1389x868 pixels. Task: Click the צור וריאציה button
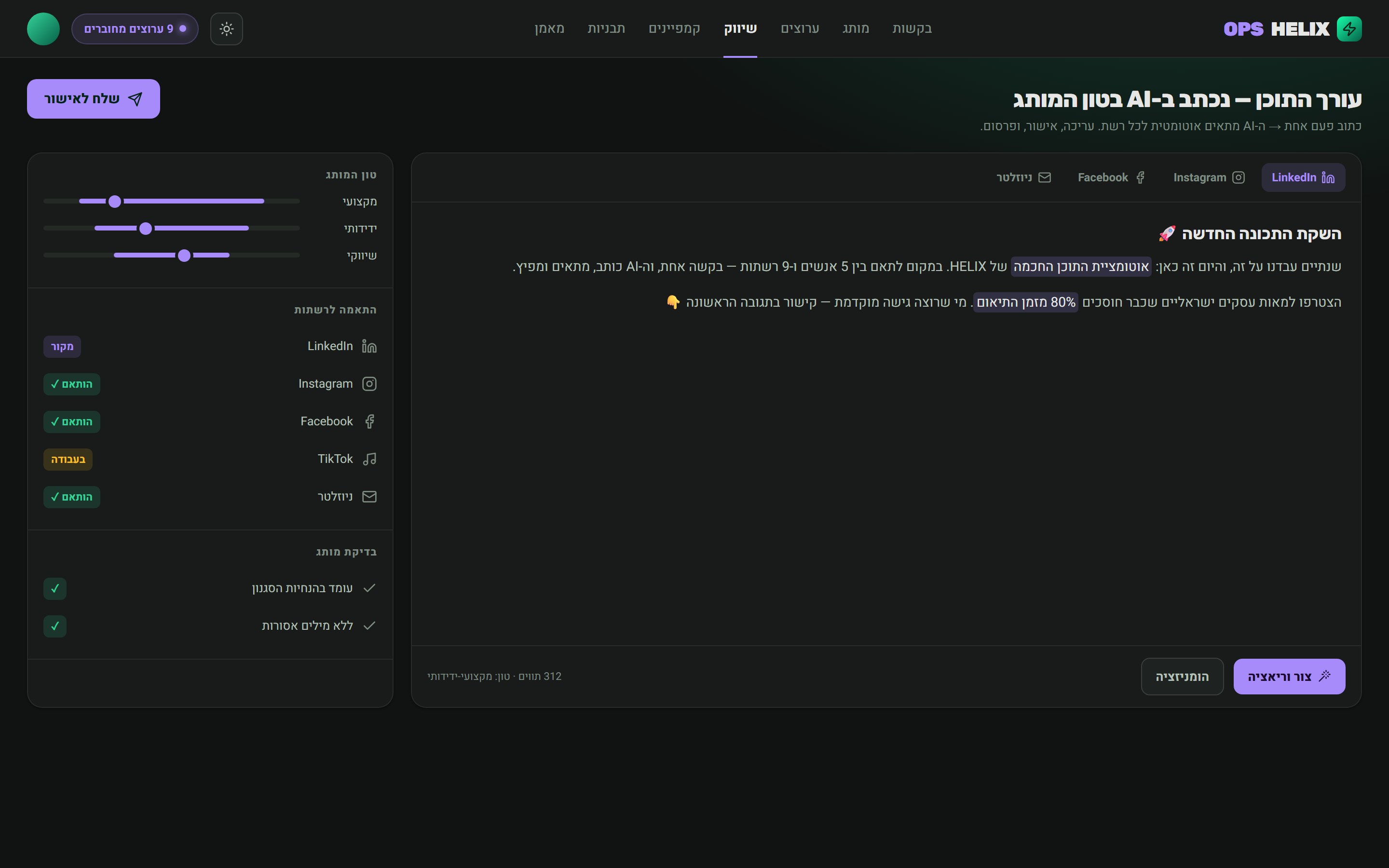tap(1289, 676)
